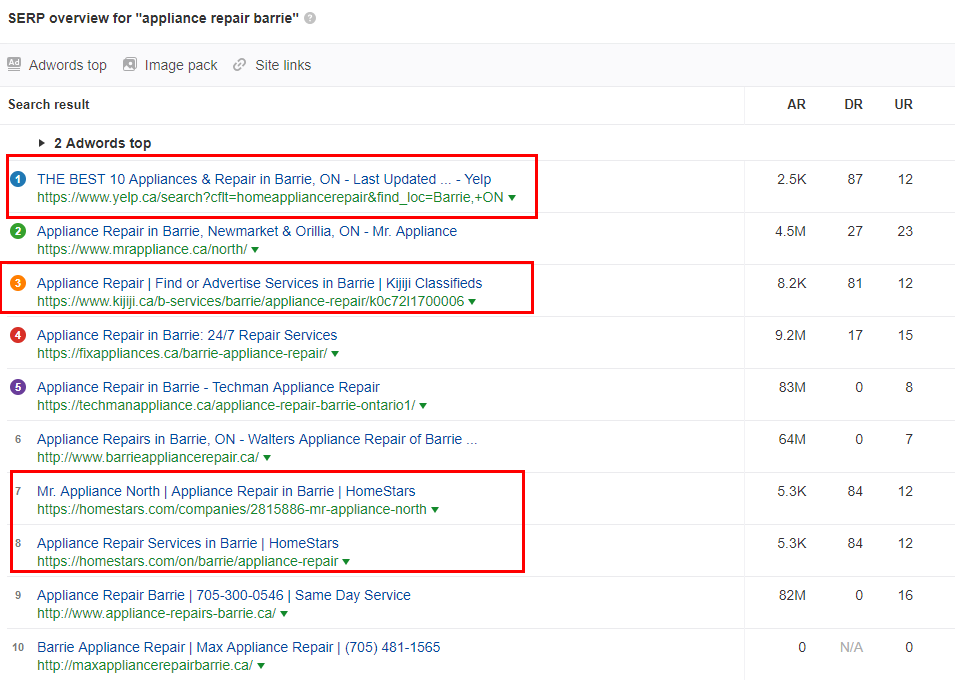Click the barrieappliancerepair.ca URL
This screenshot has width=955, height=688.
148,457
